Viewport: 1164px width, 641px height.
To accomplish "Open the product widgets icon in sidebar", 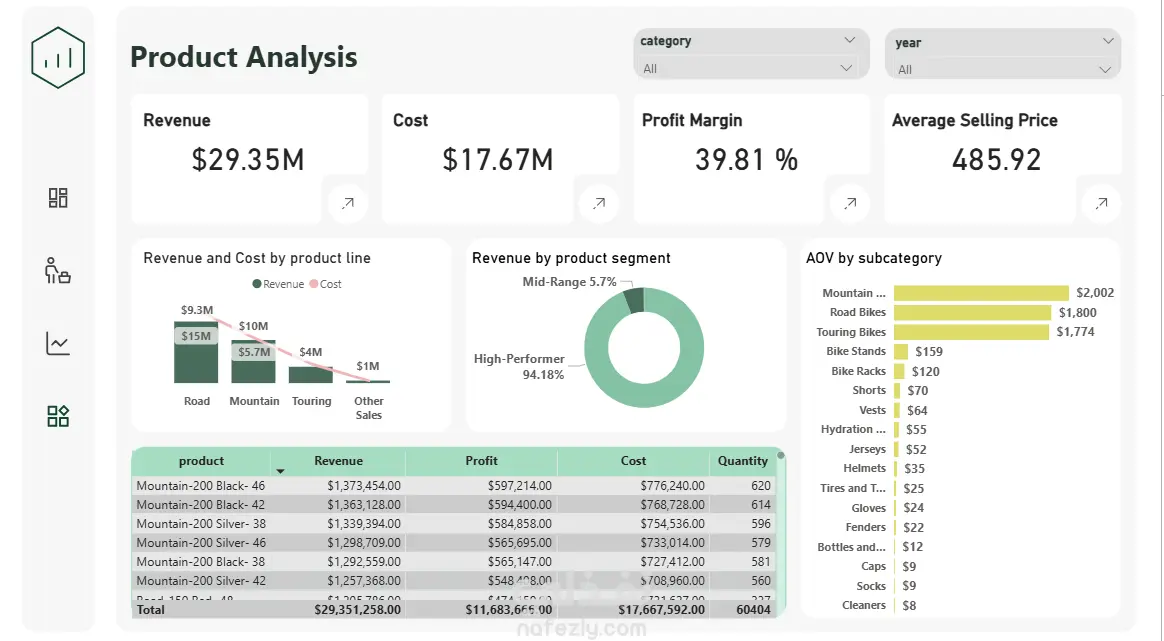I will [x=58, y=416].
